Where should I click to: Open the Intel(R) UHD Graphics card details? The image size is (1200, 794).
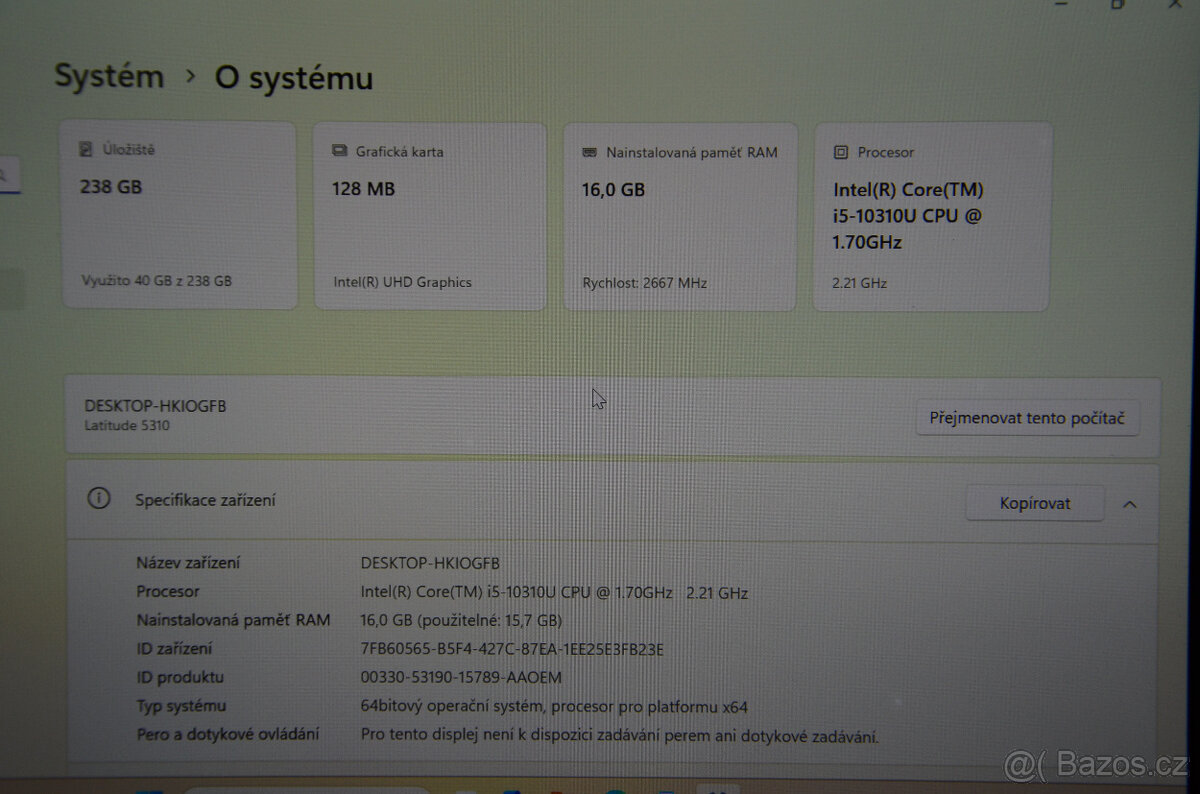coord(429,215)
